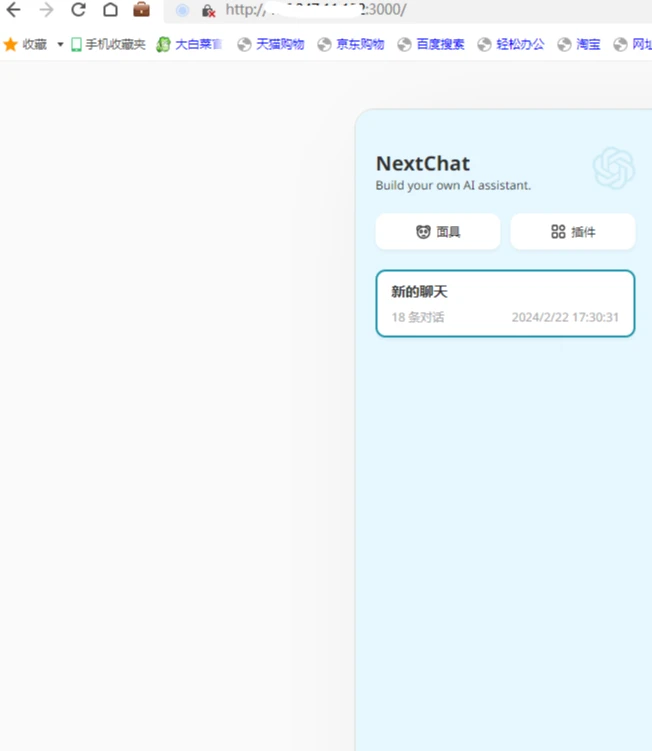Open the browser home page icon
The image size is (652, 751).
(111, 10)
